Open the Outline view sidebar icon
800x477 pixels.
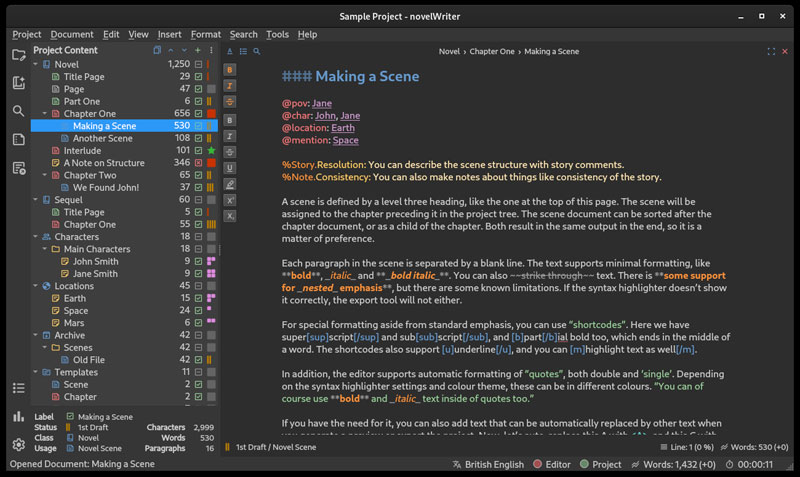click(19, 139)
